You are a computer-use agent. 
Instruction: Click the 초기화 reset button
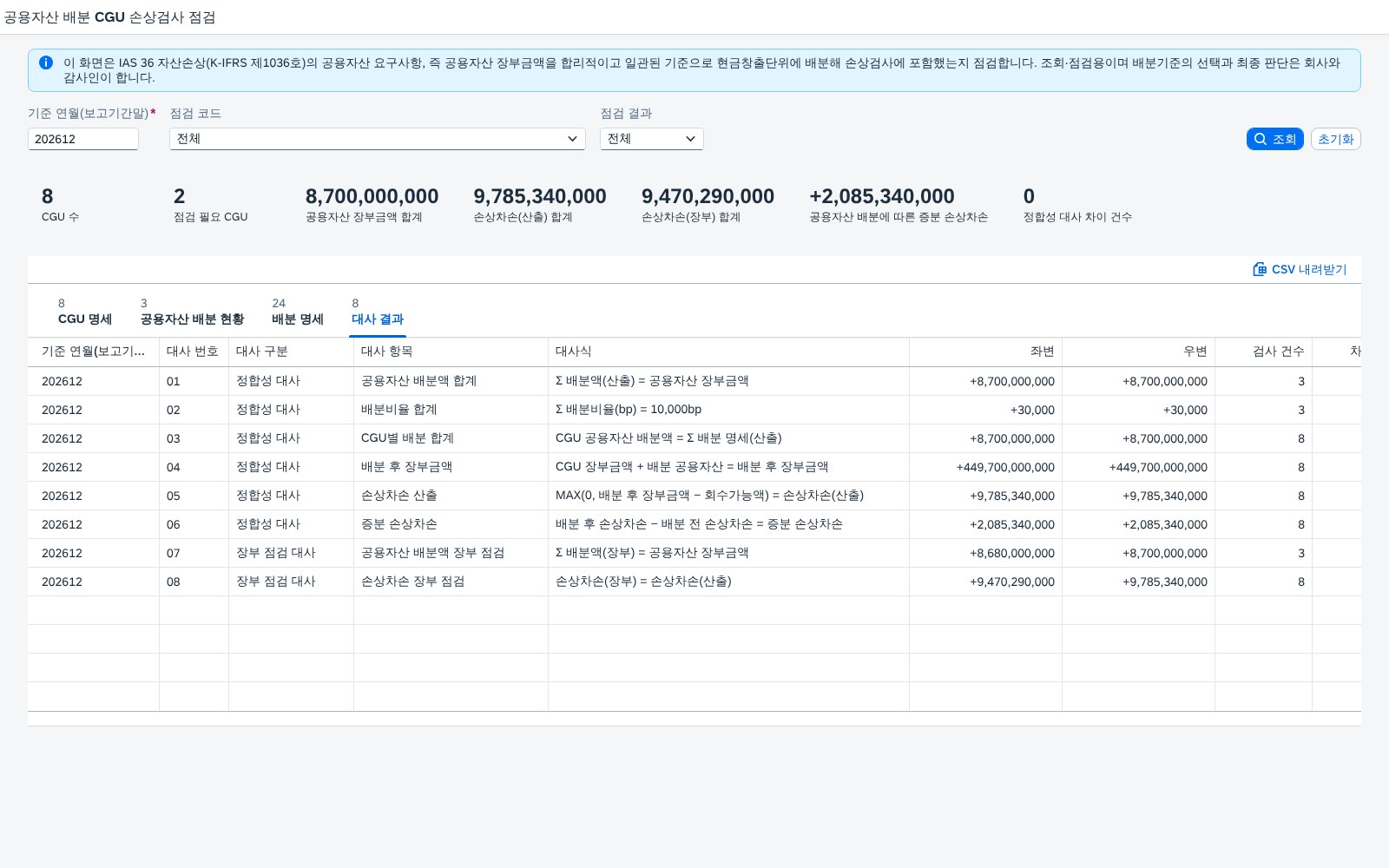pyautogui.click(x=1335, y=139)
